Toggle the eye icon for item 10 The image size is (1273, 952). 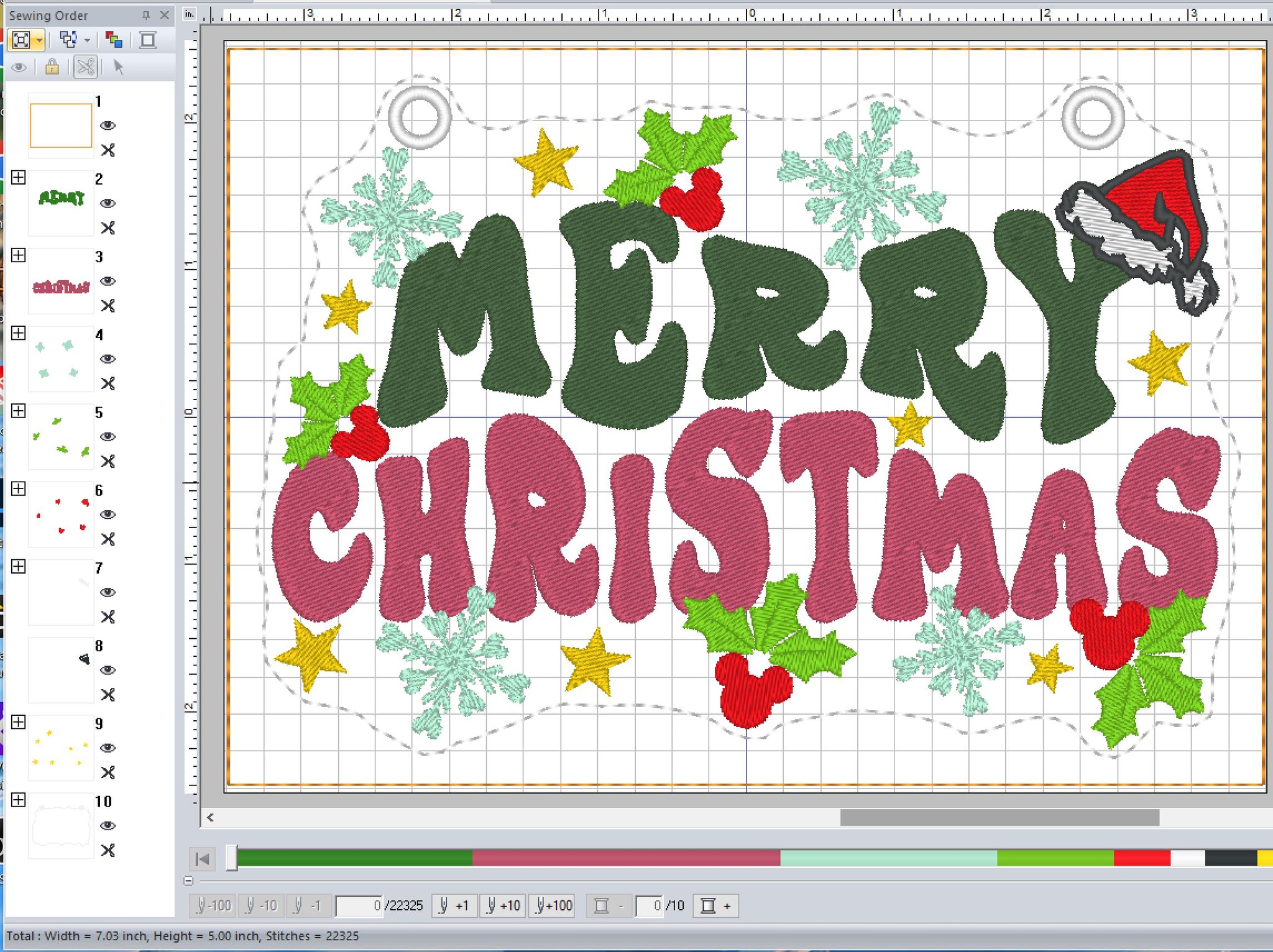[x=108, y=825]
